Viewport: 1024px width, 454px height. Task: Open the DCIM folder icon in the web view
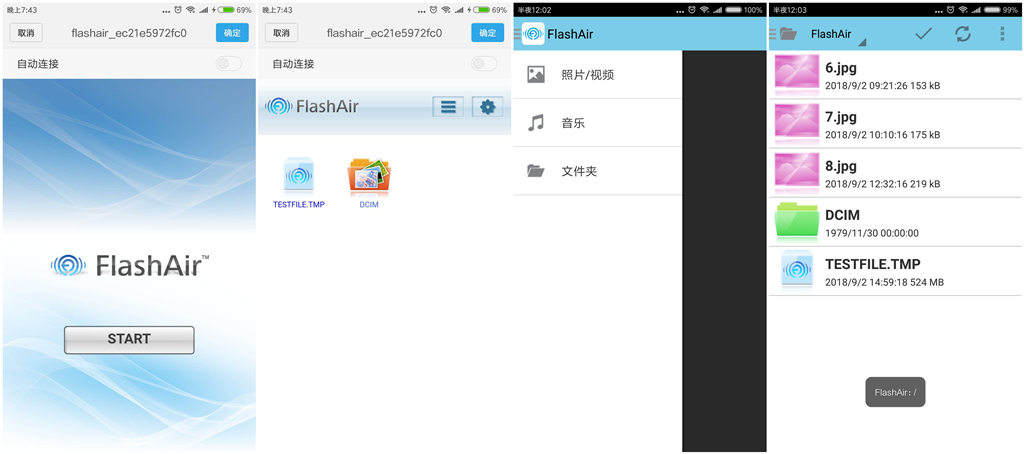(369, 176)
